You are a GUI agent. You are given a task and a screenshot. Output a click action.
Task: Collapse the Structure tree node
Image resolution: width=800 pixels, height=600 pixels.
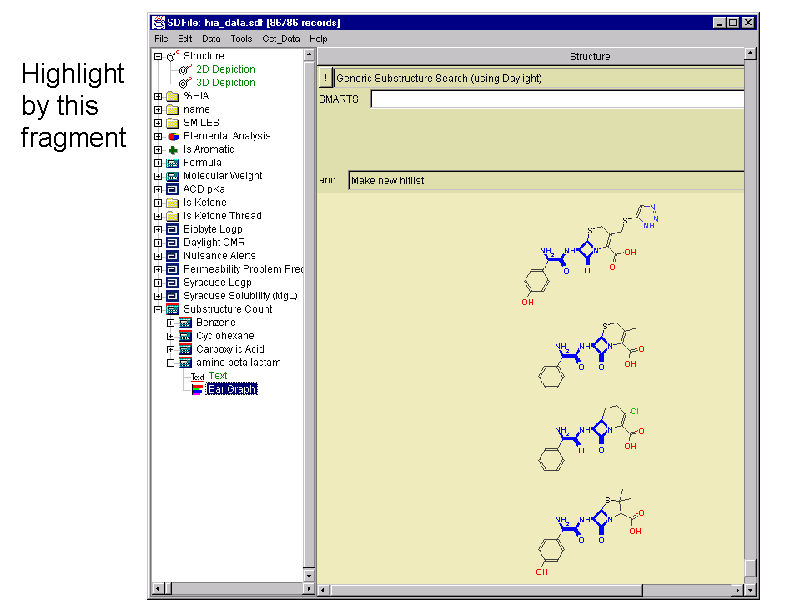pyautogui.click(x=158, y=56)
